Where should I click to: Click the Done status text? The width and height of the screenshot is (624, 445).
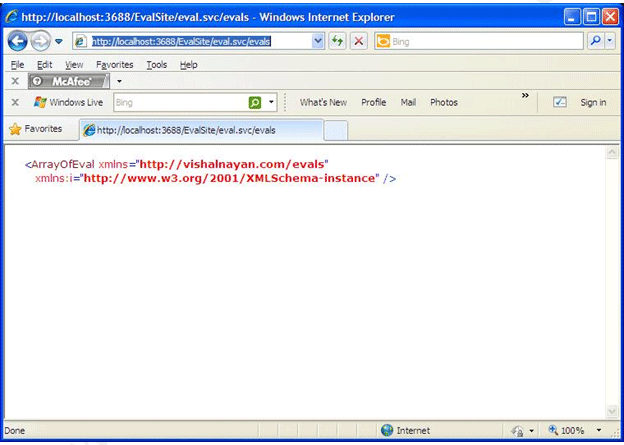[15, 431]
